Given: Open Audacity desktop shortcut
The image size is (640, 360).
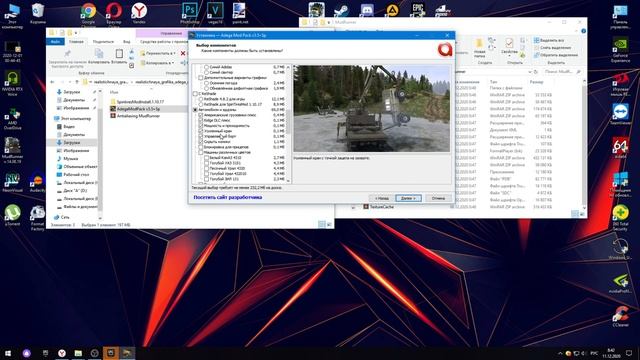Looking at the screenshot, I should [38, 183].
